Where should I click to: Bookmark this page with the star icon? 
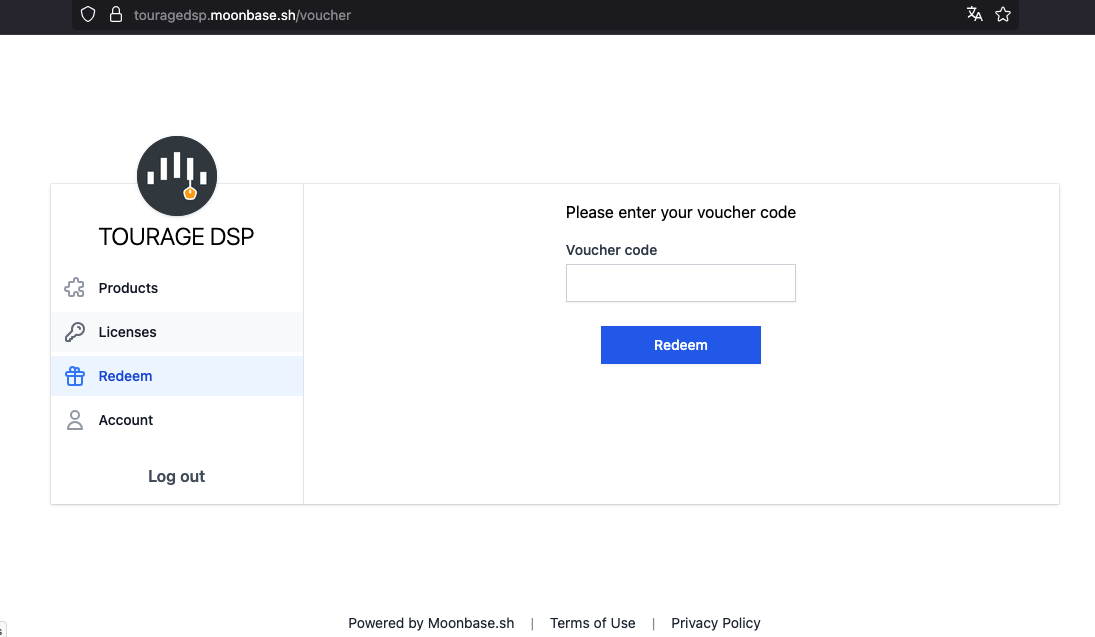[1003, 14]
